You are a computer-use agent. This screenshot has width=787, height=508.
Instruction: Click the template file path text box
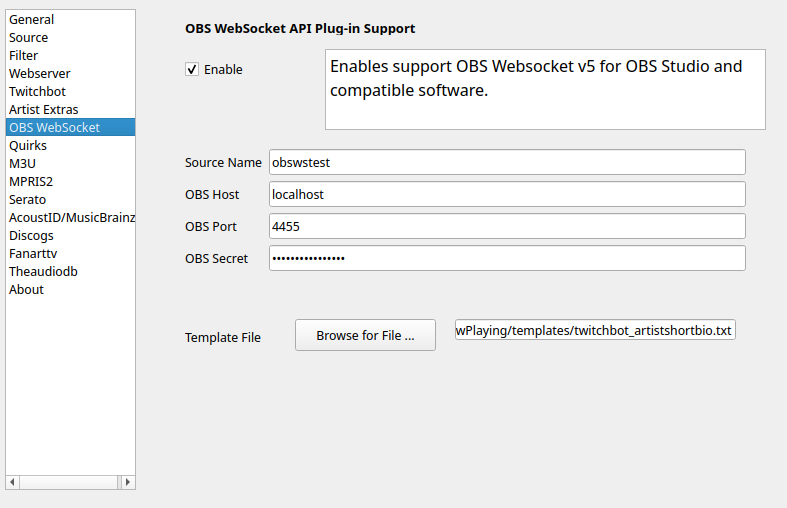point(595,330)
